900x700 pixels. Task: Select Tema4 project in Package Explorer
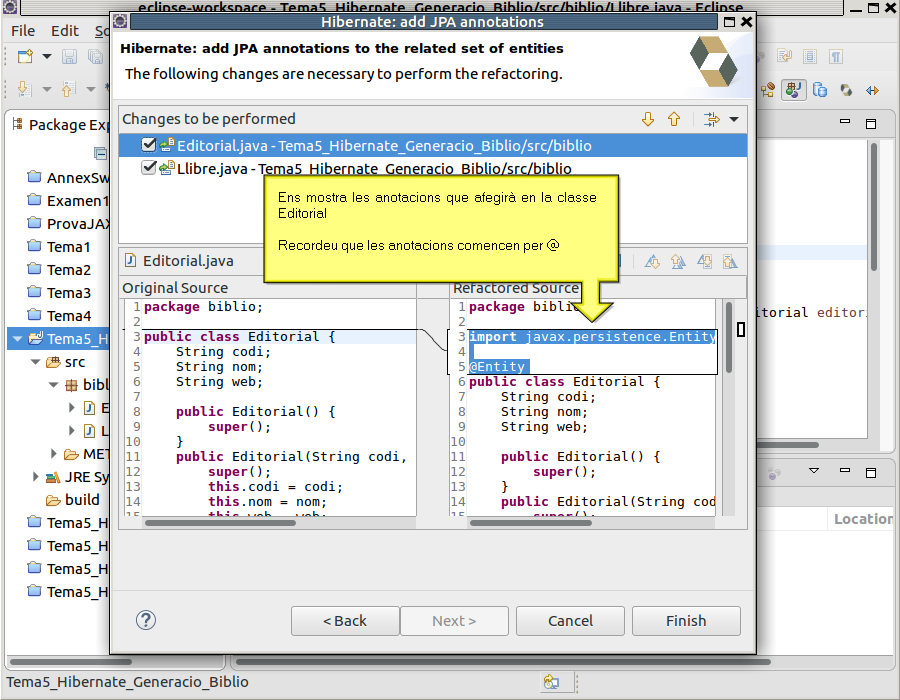click(x=60, y=316)
